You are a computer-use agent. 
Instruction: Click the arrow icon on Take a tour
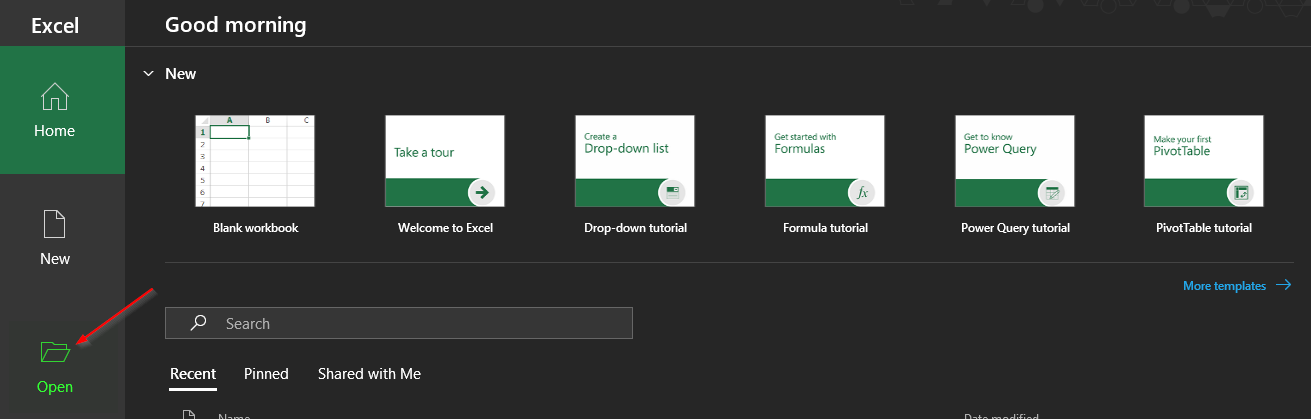481,192
